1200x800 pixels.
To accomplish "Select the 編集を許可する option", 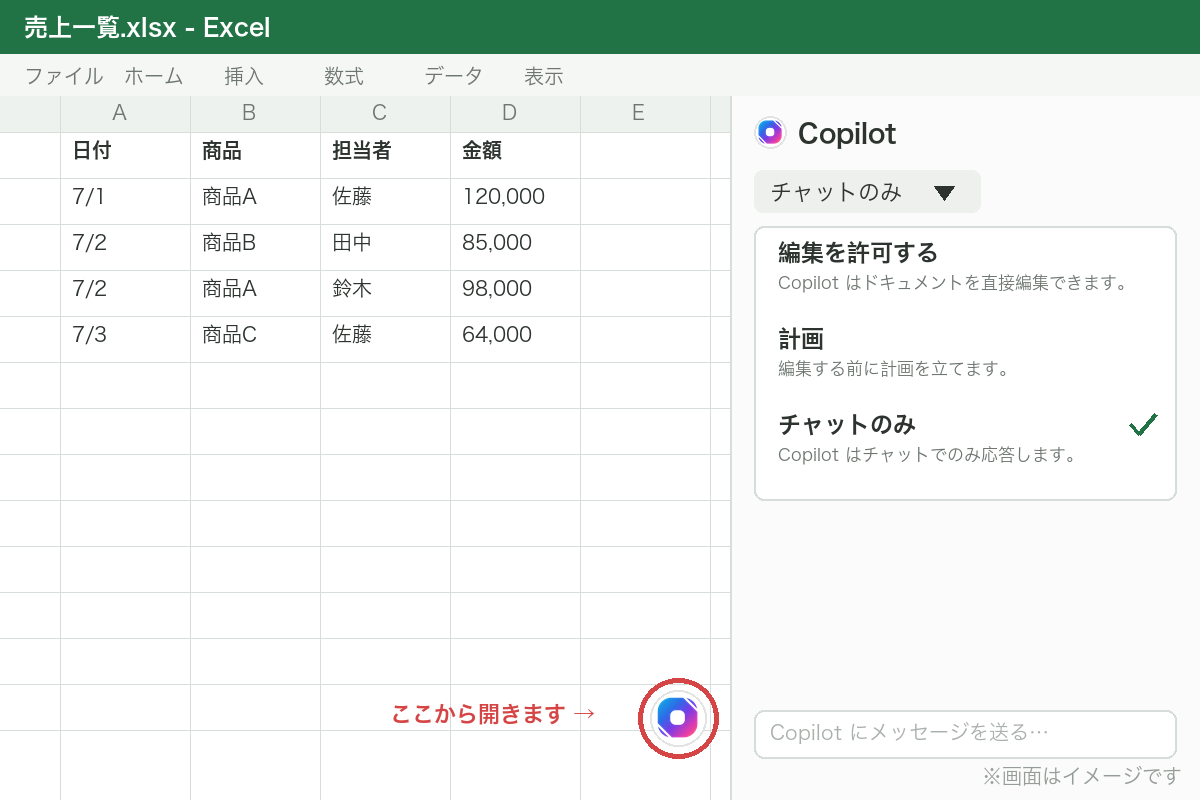I will coord(965,267).
